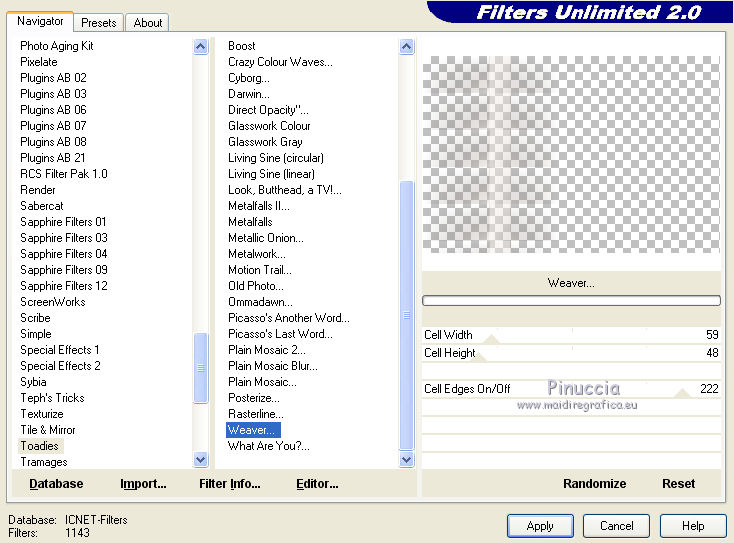
Task: Select the Texturize category
Action: [x=42, y=414]
